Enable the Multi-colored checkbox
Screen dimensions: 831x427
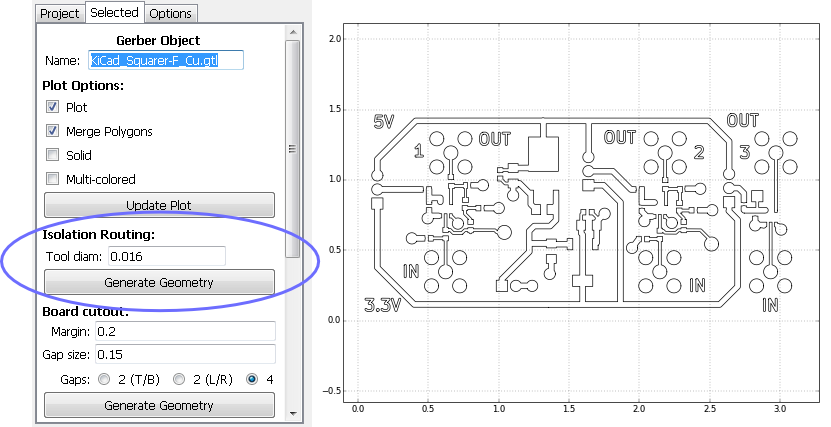(x=53, y=179)
